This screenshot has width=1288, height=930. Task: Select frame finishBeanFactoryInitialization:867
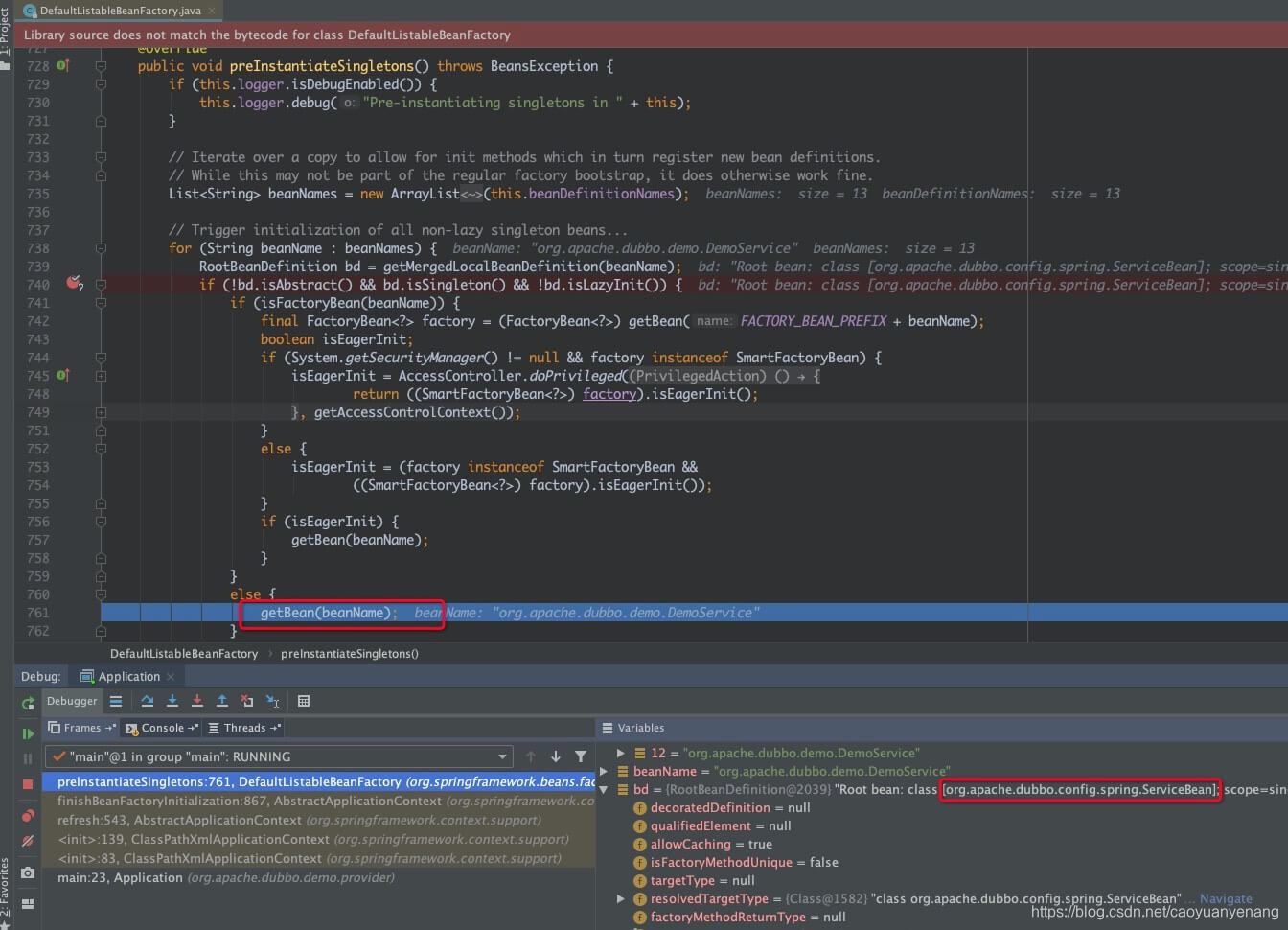pyautogui.click(x=320, y=801)
